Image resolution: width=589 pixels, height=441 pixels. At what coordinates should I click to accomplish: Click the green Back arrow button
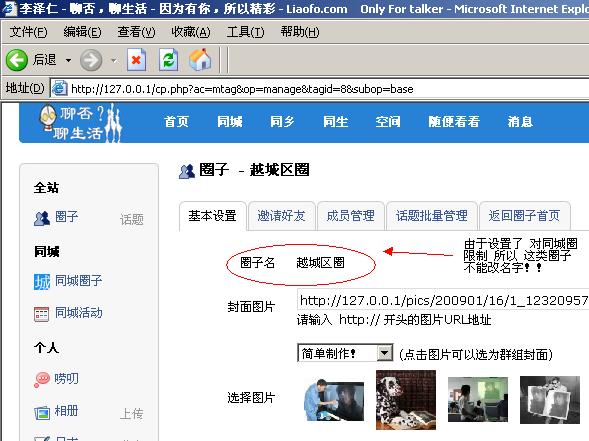pos(17,60)
